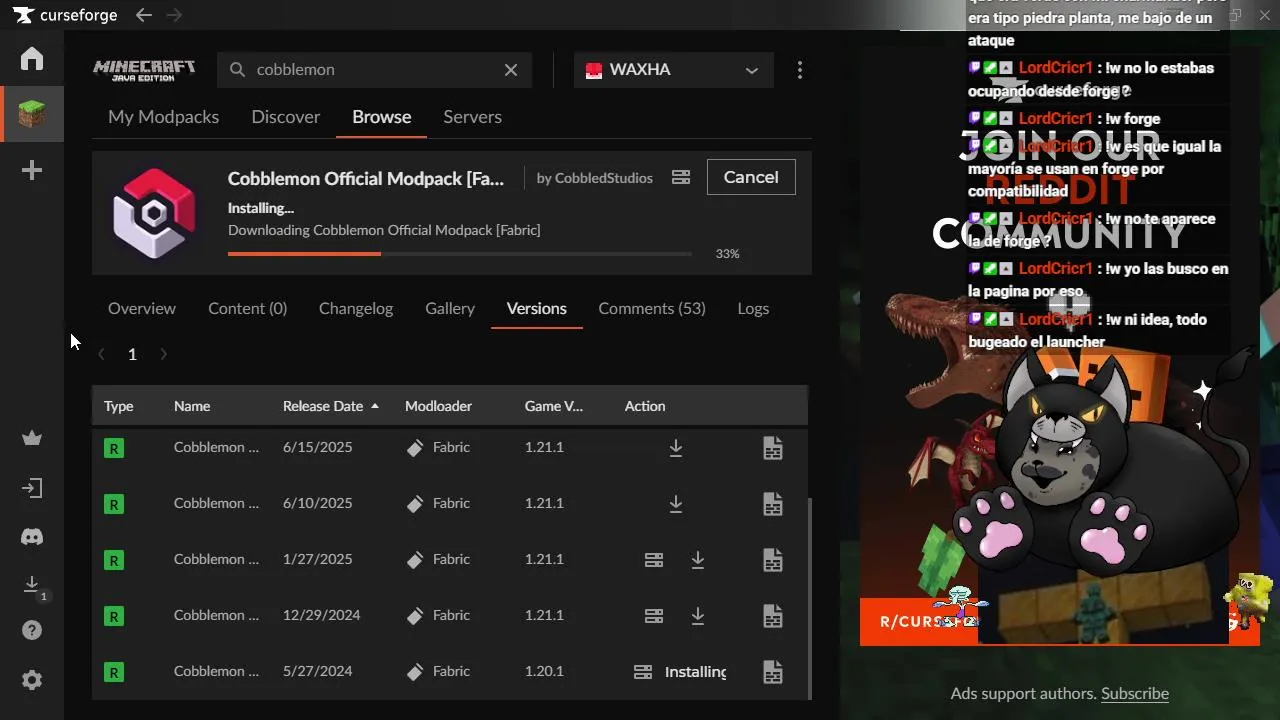Click the versions list vertical scrollbar
This screenshot has width=1280, height=720.
point(810,600)
